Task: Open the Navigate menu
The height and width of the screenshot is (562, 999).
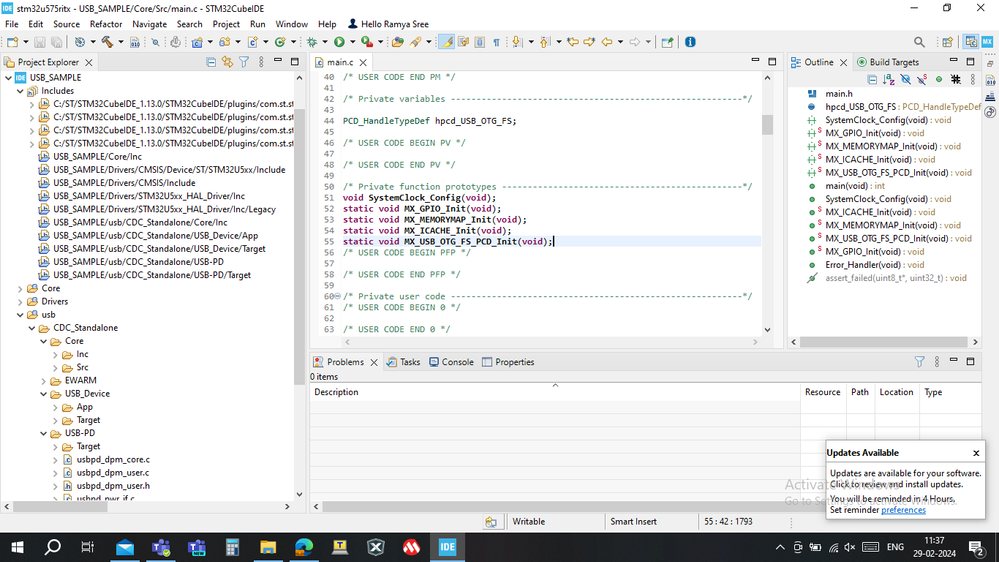Action: [149, 24]
